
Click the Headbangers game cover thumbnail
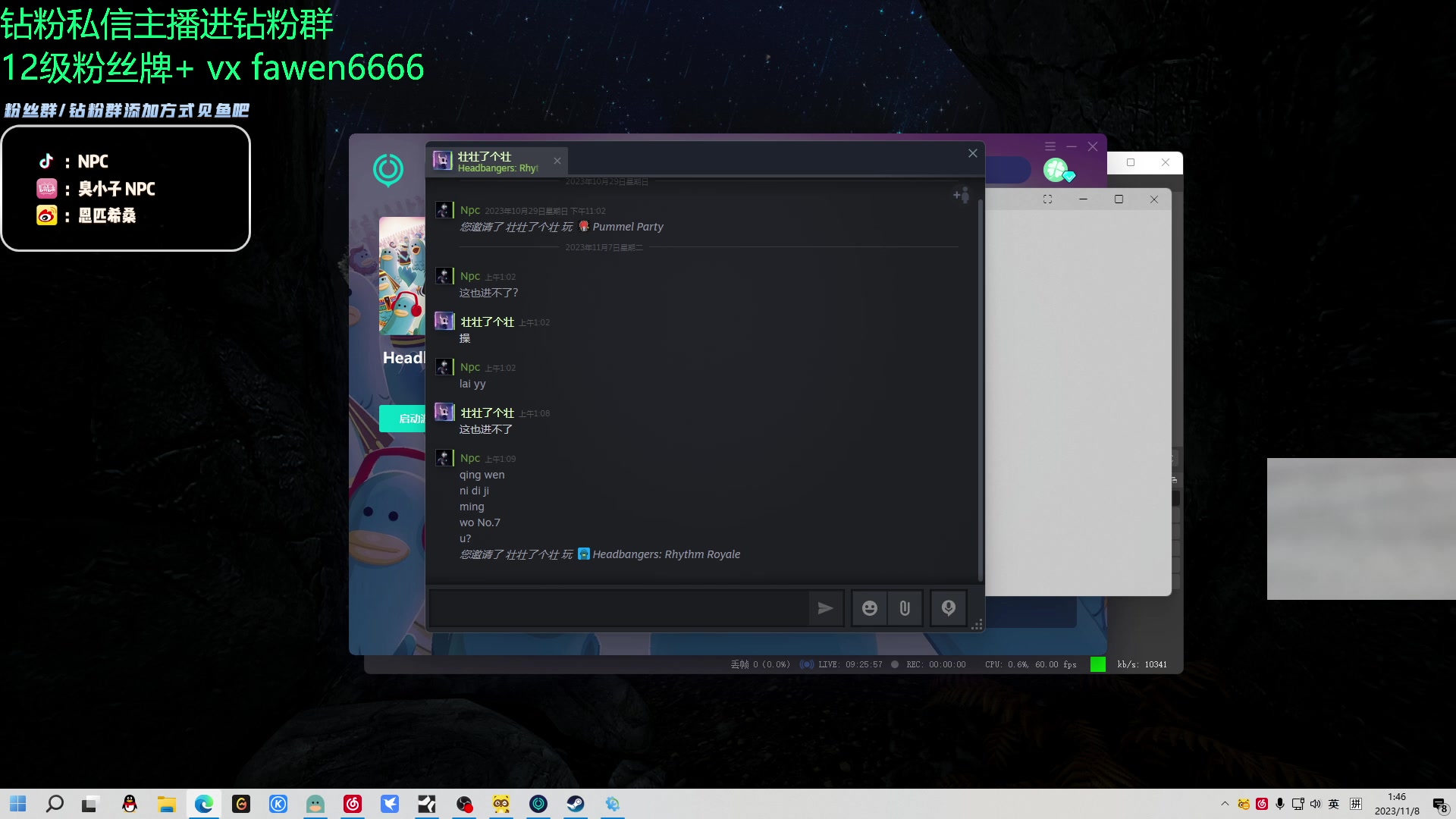coord(403,277)
